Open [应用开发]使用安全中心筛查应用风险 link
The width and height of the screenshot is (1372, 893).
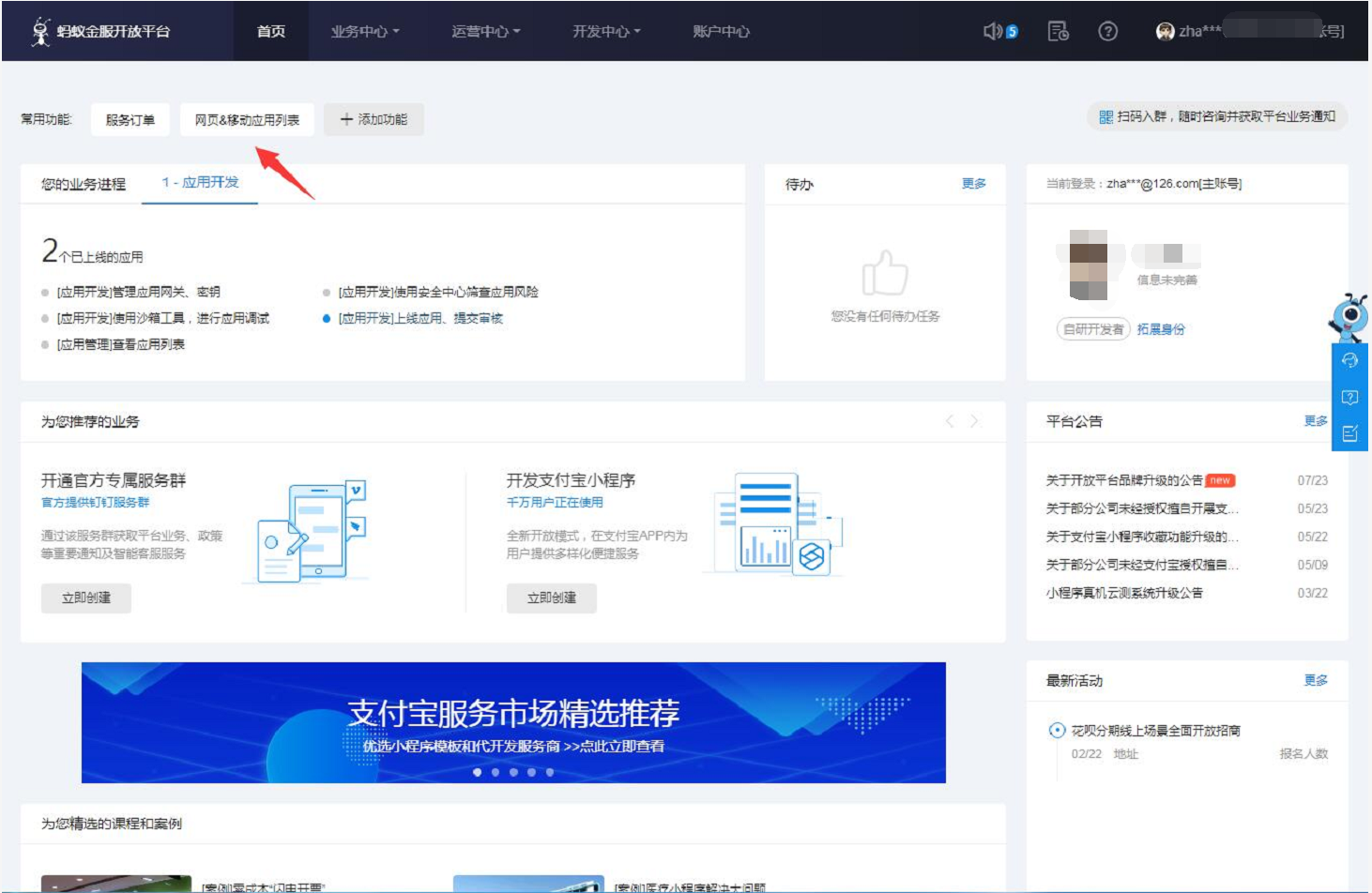438,292
